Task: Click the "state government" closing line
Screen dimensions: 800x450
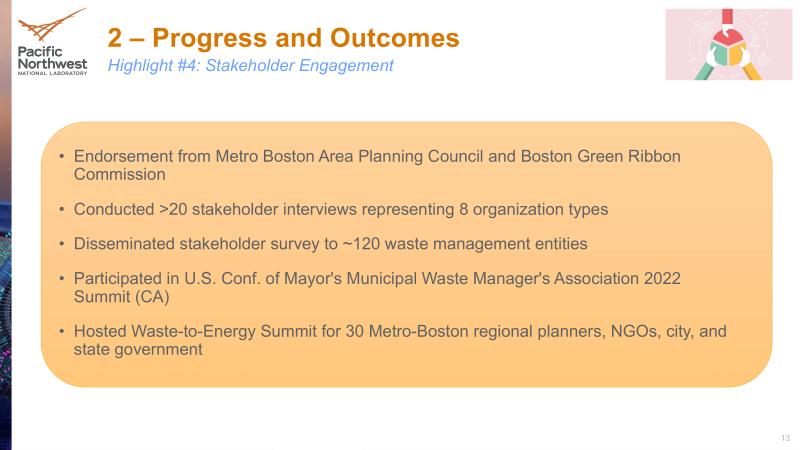Action: pyautogui.click(x=138, y=348)
